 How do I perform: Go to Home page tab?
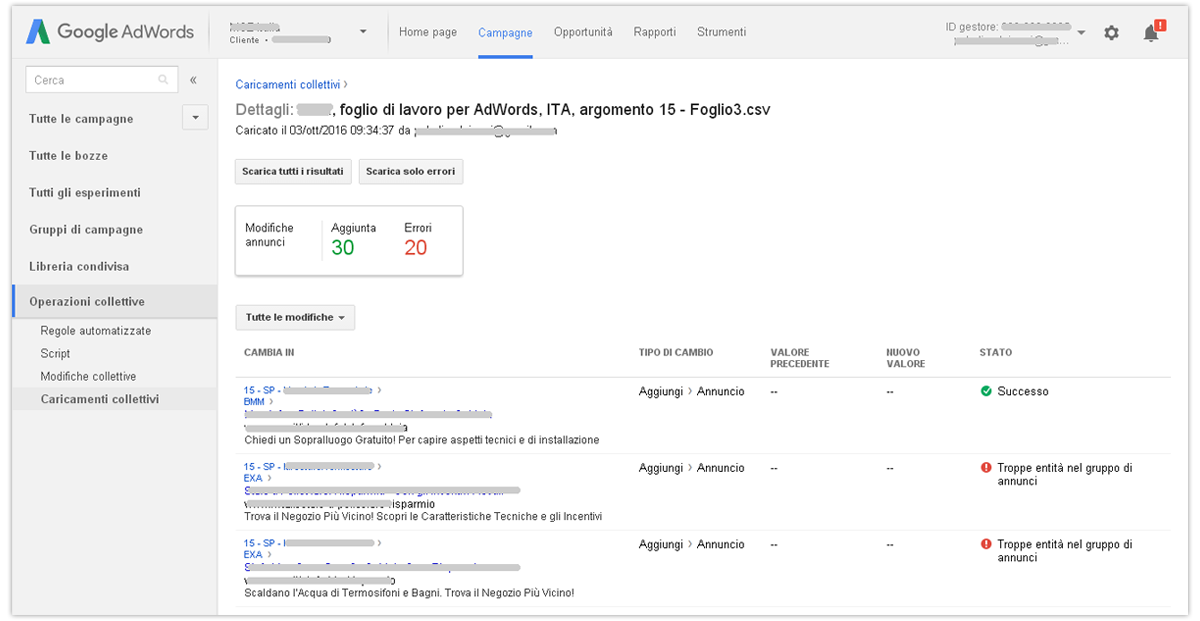coord(428,32)
